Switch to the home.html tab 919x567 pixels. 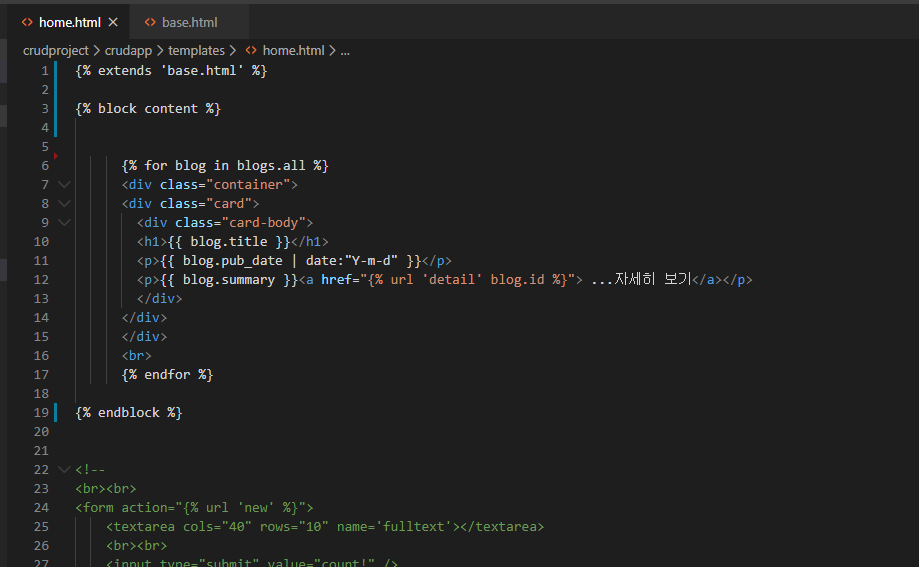69,22
